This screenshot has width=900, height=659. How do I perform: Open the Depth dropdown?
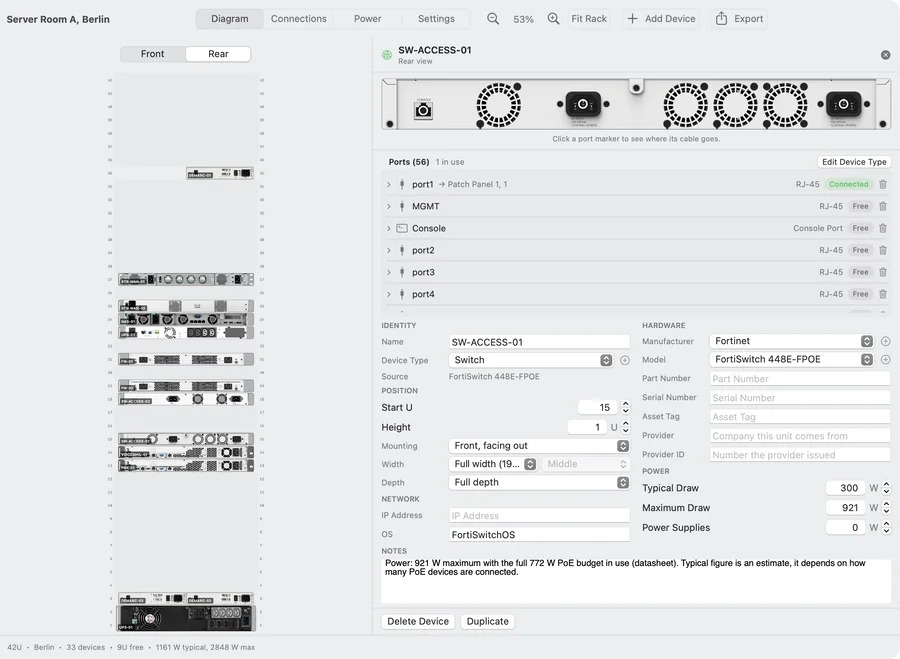click(x=538, y=482)
